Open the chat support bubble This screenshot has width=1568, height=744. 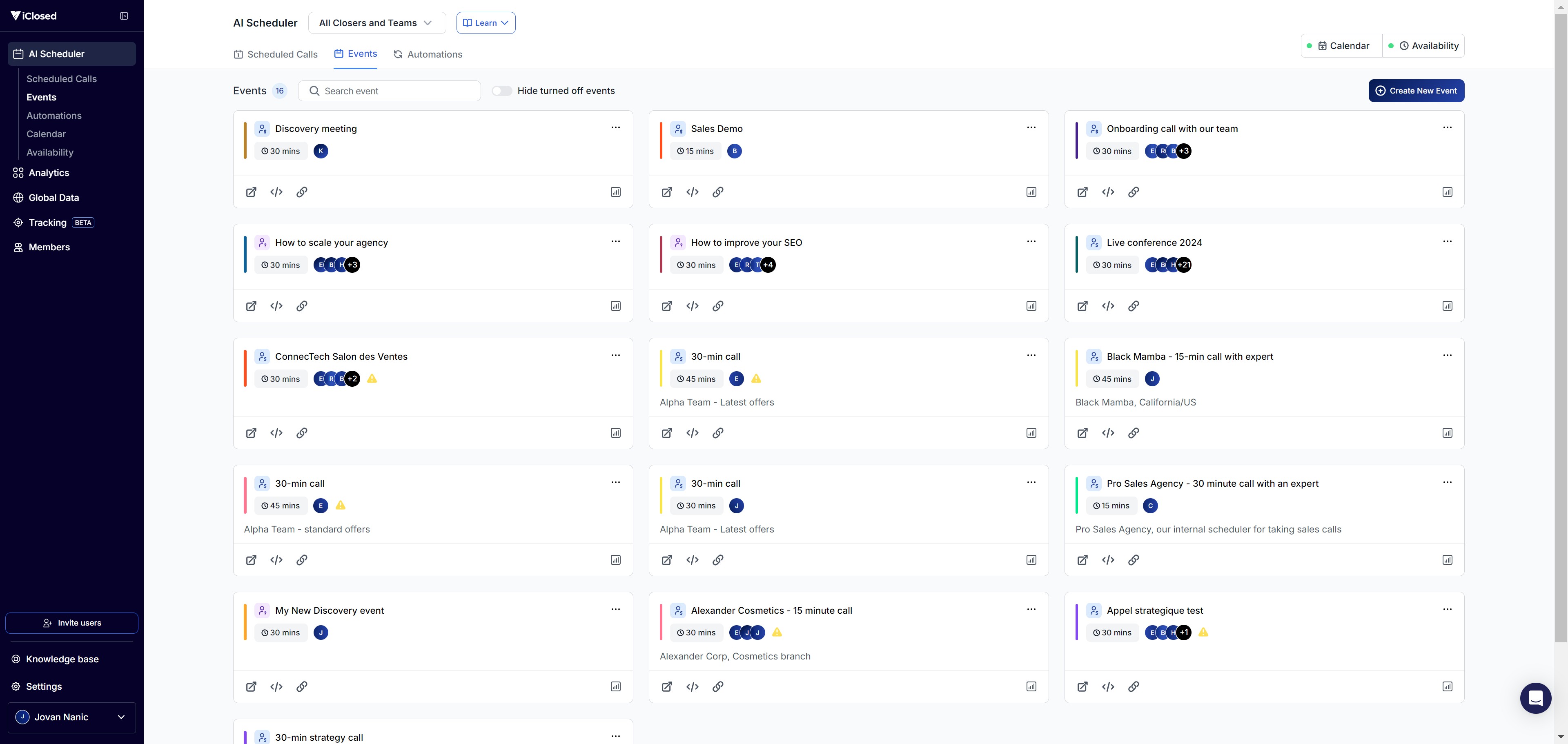pos(1535,698)
